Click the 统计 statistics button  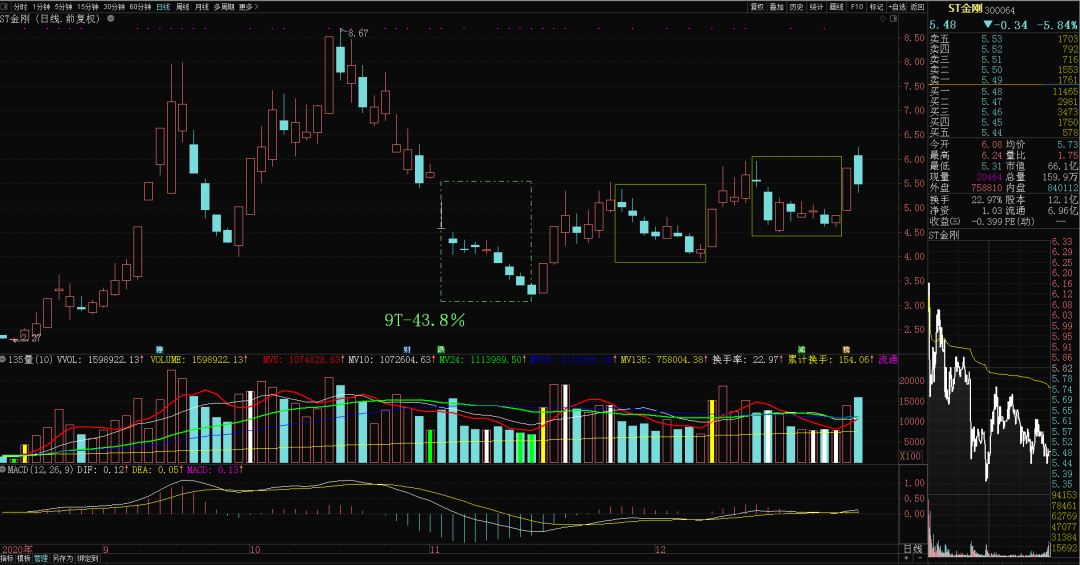pyautogui.click(x=817, y=7)
